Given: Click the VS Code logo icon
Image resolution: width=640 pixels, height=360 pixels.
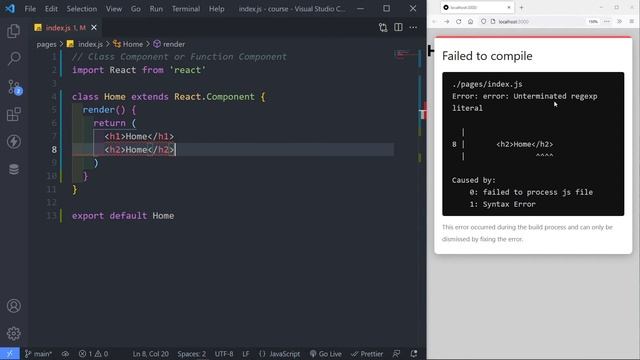Looking at the screenshot, I should [10, 9].
